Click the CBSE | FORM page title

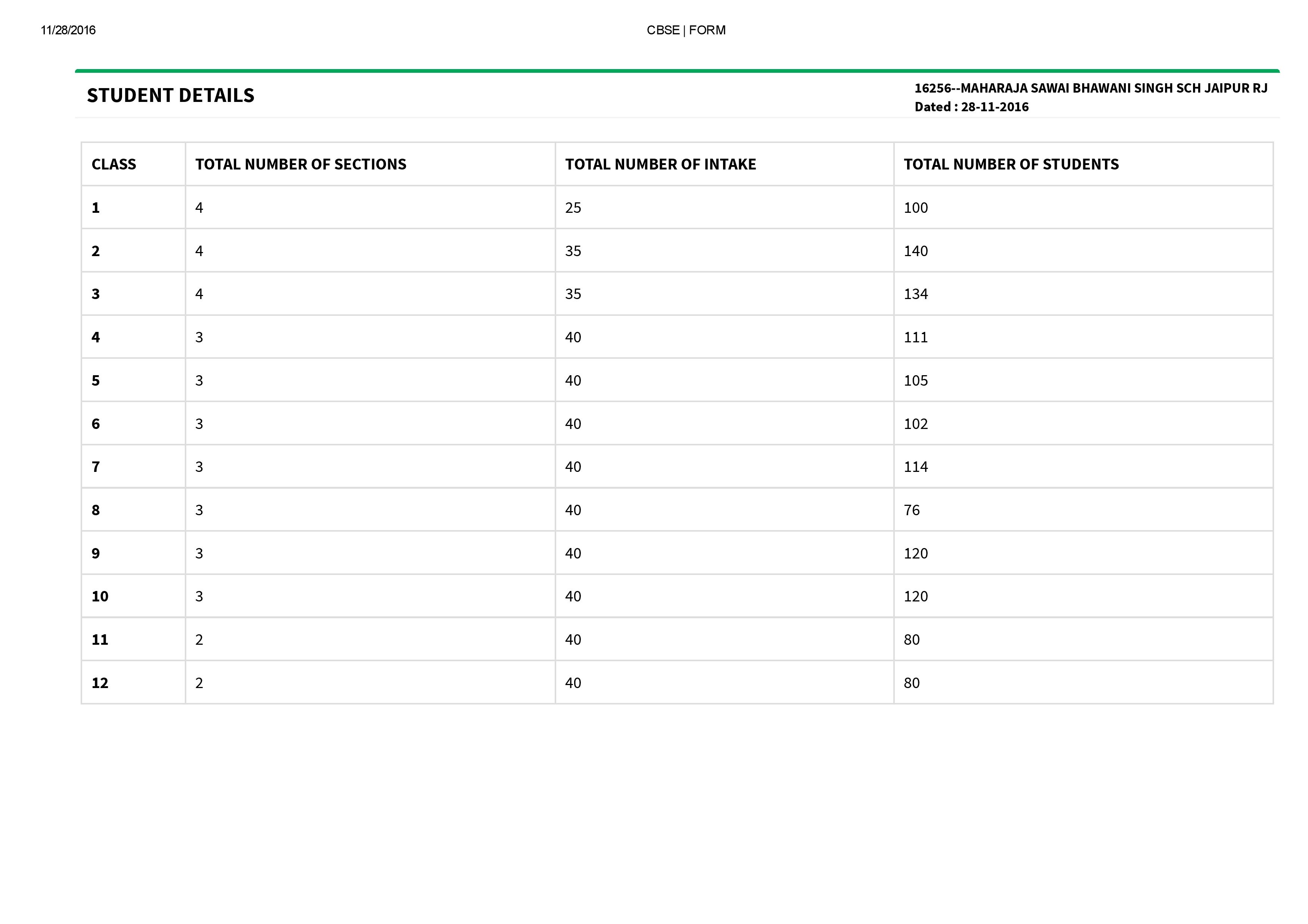pos(686,30)
